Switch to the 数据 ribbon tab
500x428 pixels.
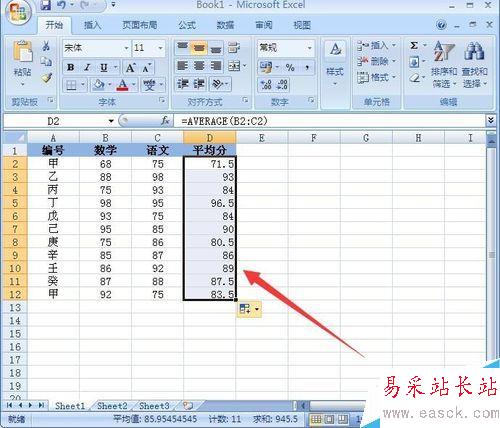click(226, 25)
